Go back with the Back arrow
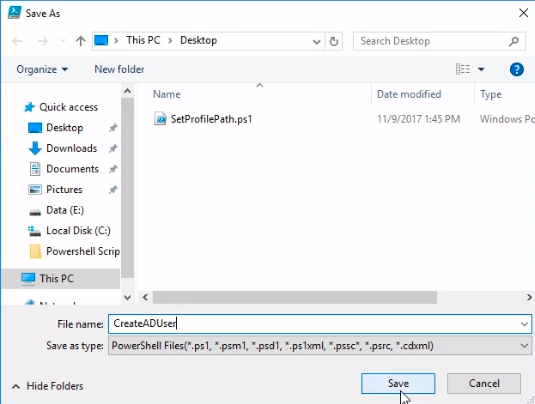The width and height of the screenshot is (535, 404). click(x=17, y=41)
